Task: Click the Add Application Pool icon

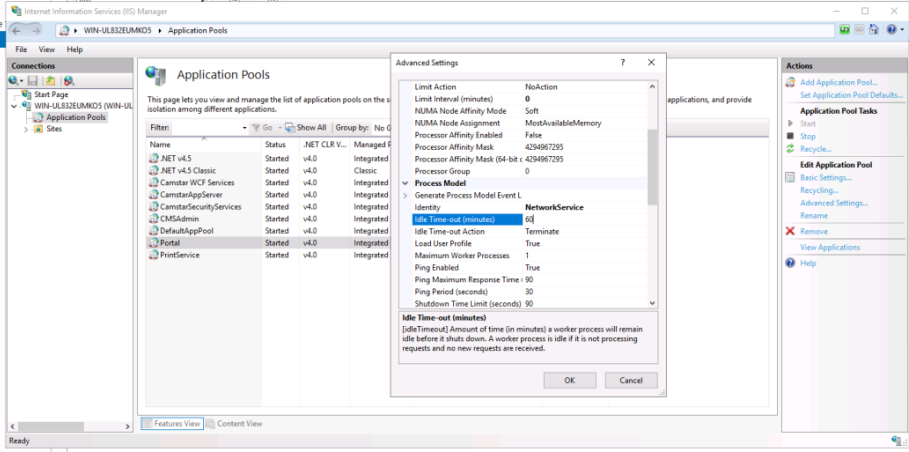Action: [790, 82]
